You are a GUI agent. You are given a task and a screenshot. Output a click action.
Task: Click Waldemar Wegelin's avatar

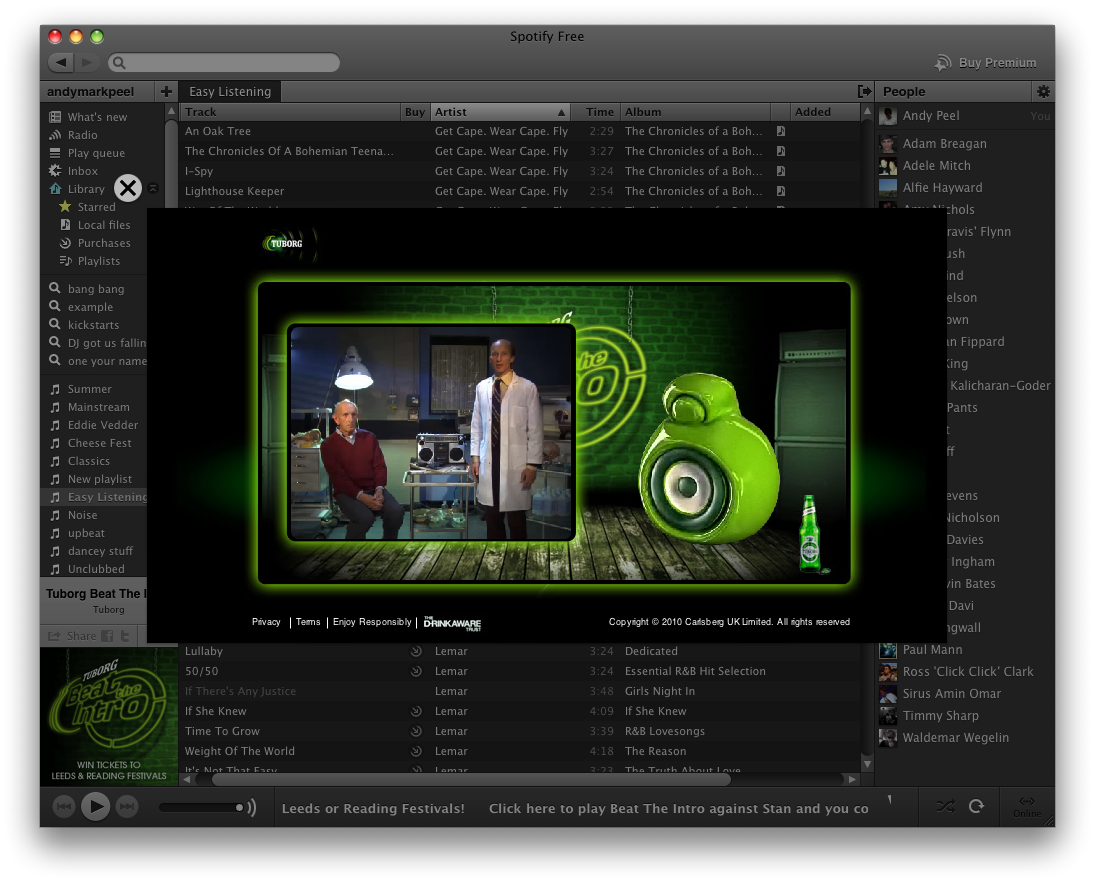tap(888, 737)
